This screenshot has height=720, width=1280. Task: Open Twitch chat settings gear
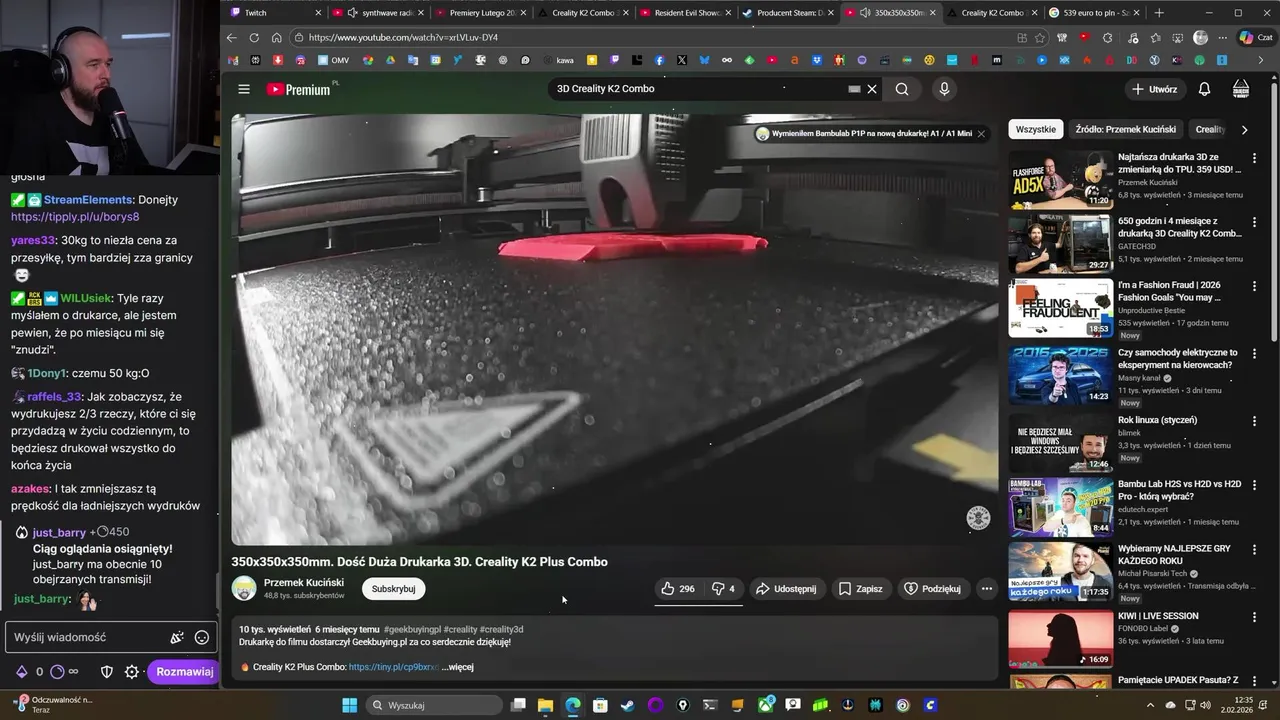point(132,672)
